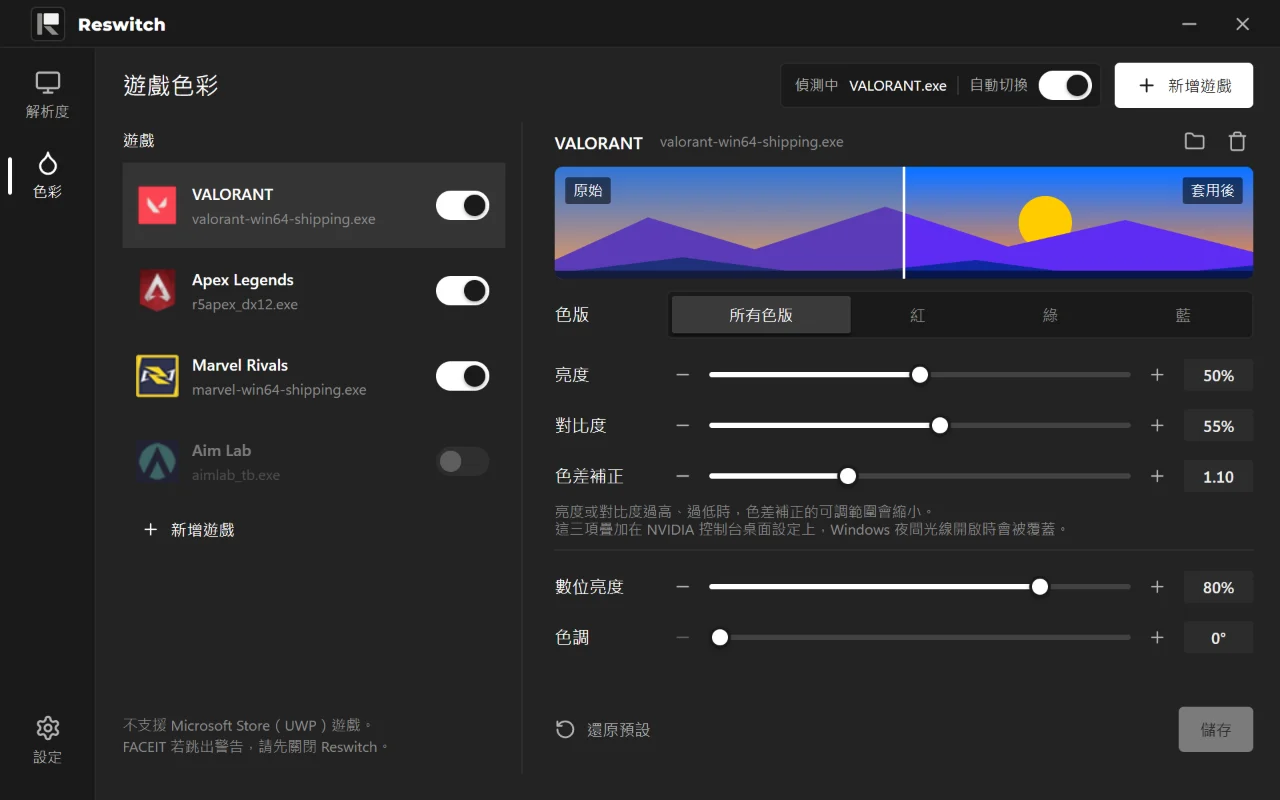The image size is (1280, 800).
Task: Toggle the Apex Legends profile switch
Action: click(x=462, y=291)
